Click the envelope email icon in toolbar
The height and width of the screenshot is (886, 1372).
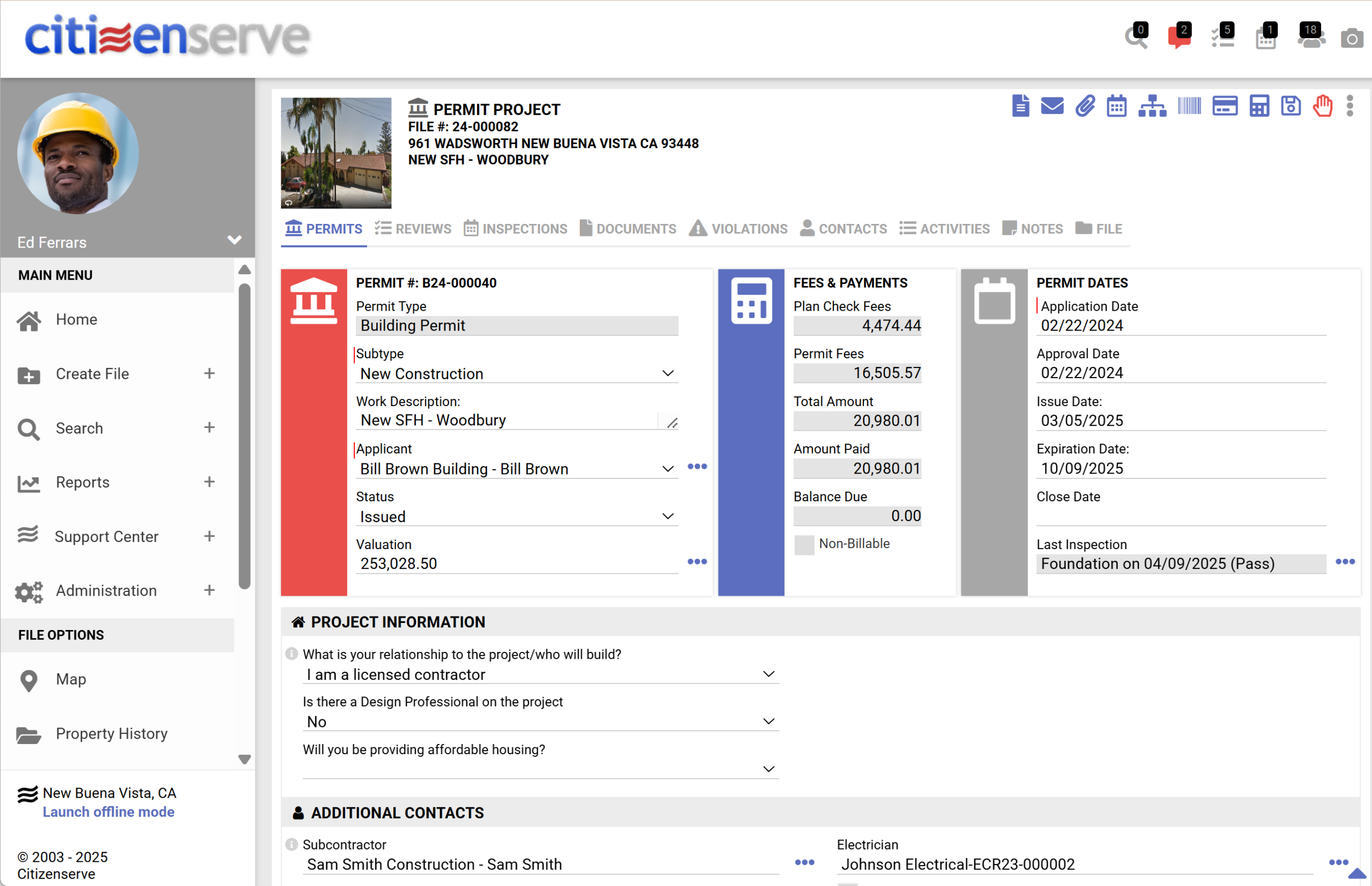1052,106
